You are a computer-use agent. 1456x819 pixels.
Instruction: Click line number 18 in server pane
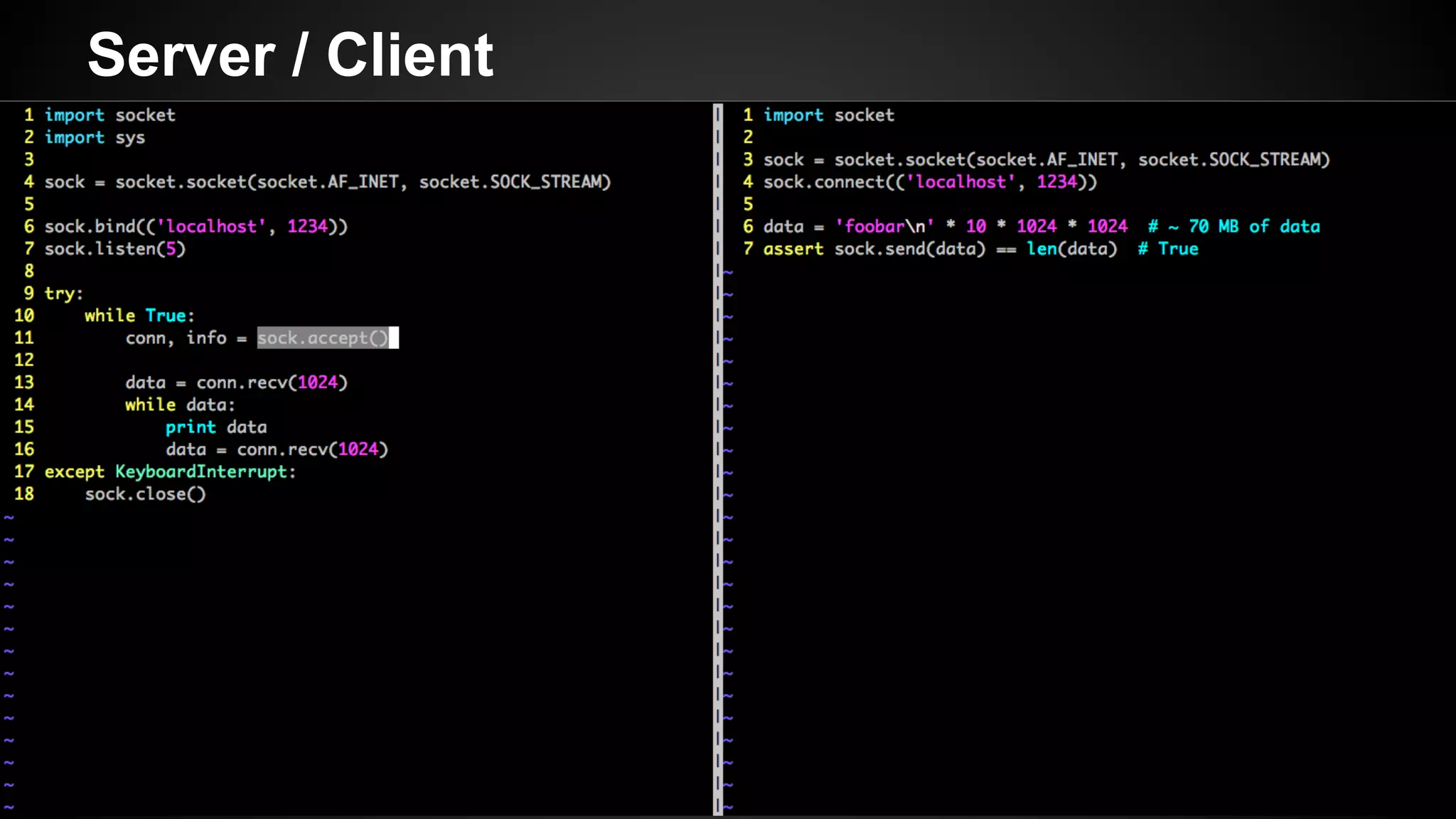point(24,494)
